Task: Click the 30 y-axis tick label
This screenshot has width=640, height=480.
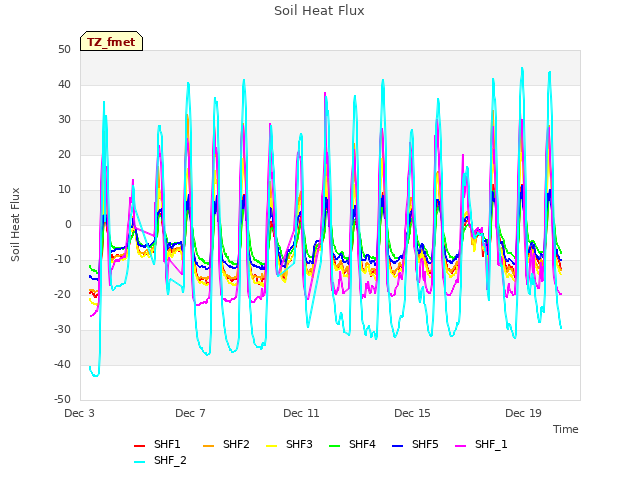Action: (64, 120)
